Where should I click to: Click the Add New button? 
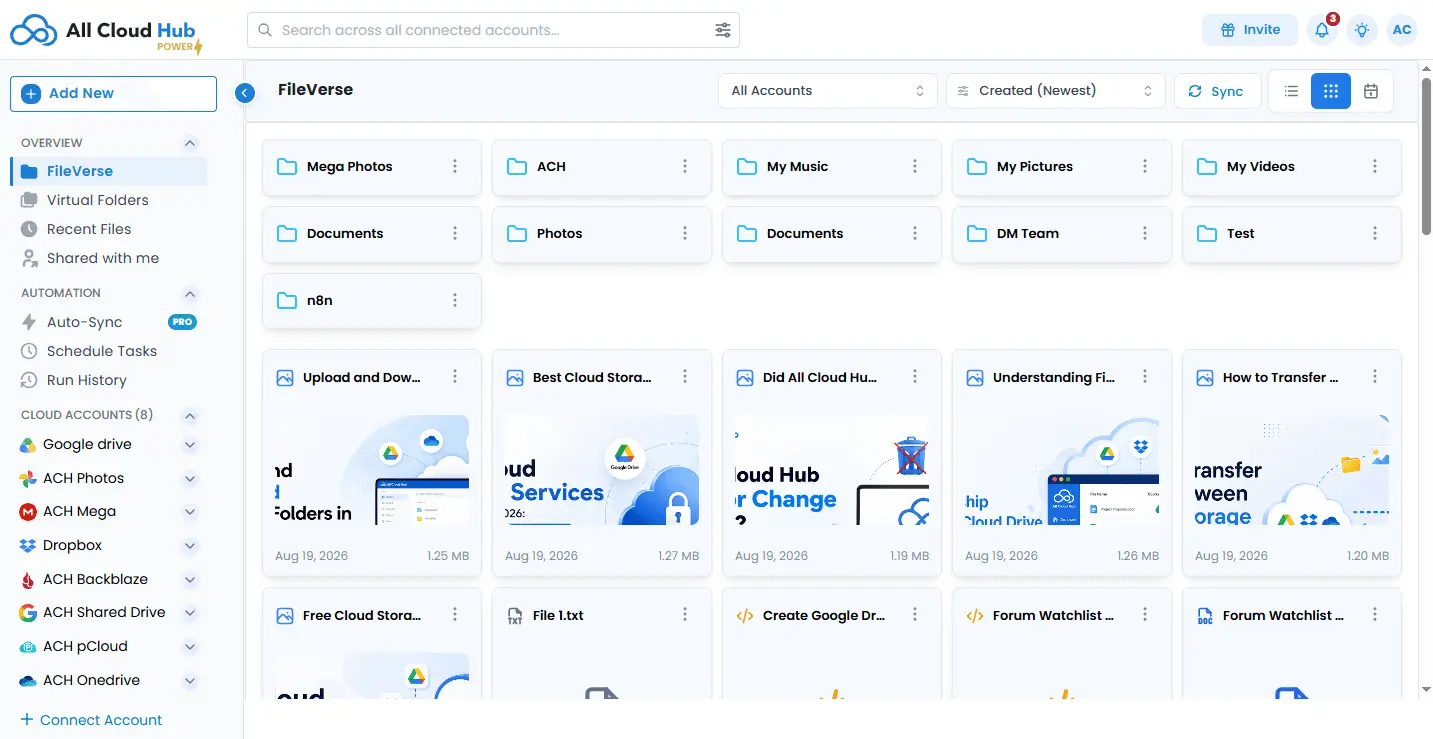(113, 93)
